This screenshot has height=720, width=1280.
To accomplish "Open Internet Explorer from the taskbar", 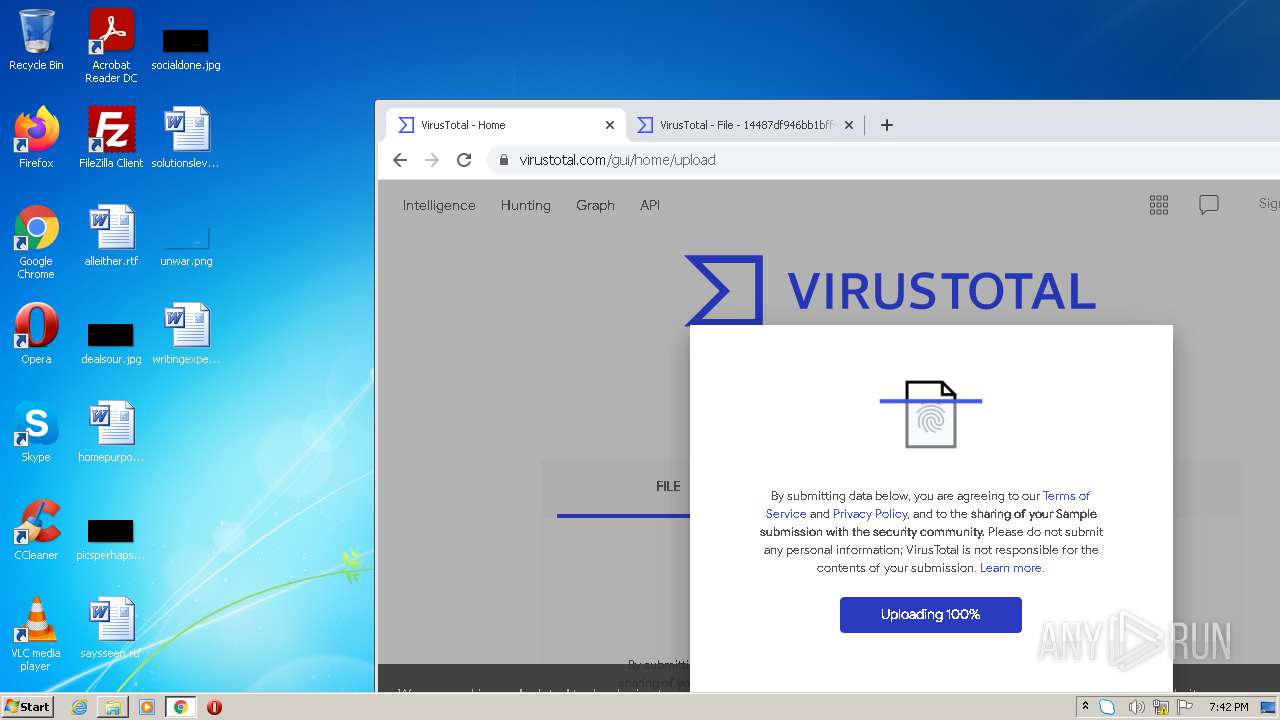I will [x=79, y=707].
